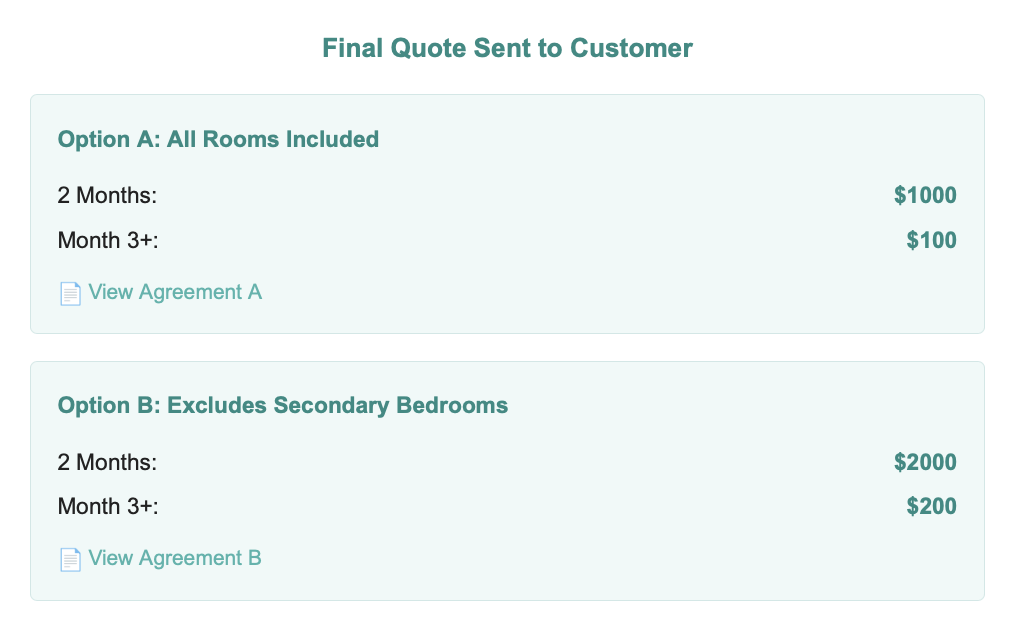Viewport: 1013px width, 626px height.
Task: Click the 2 Months label in Option A
Action: [x=106, y=195]
